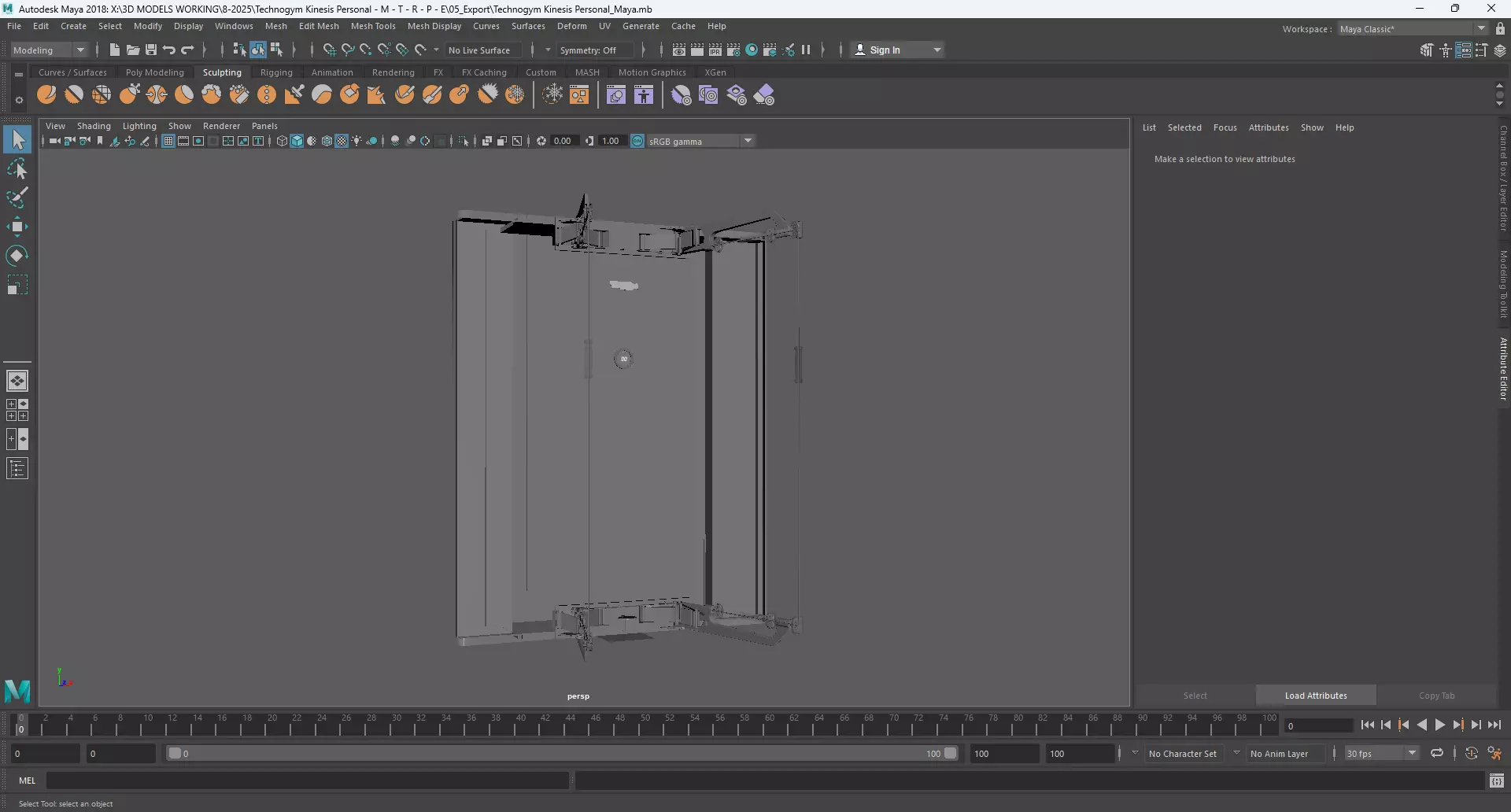Open the sRGB gamma view transform dropdown
Image resolution: width=1511 pixels, height=812 pixels.
click(700, 141)
